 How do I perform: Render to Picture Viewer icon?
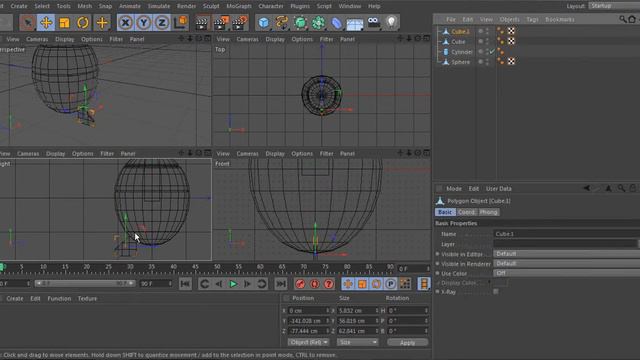[220, 22]
